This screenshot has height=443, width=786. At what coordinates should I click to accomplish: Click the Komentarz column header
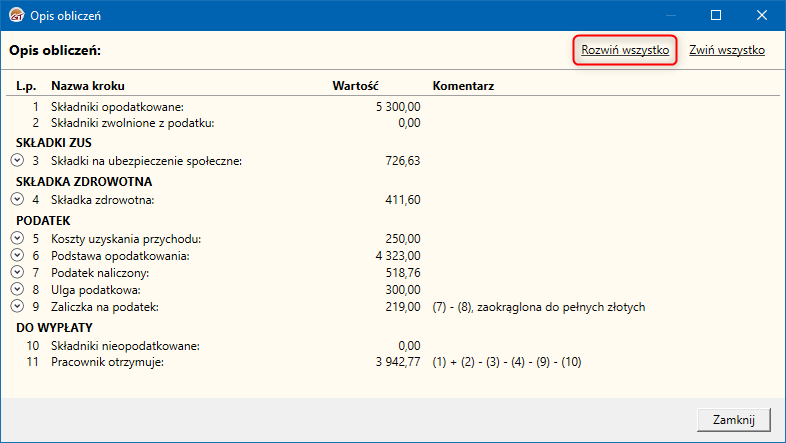pos(463,86)
